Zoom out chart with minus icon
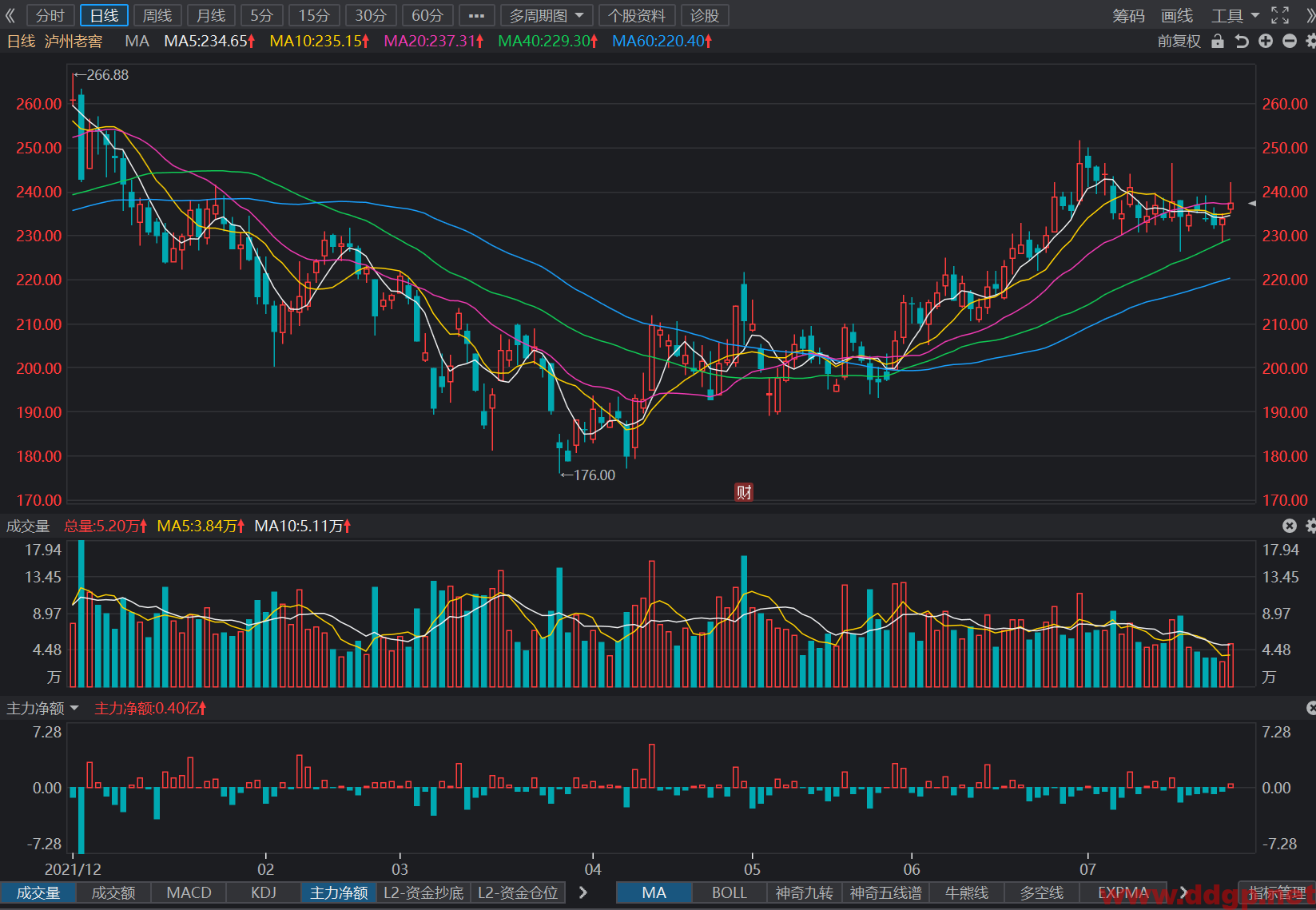Viewport: 1316px width, 910px height. (1290, 41)
